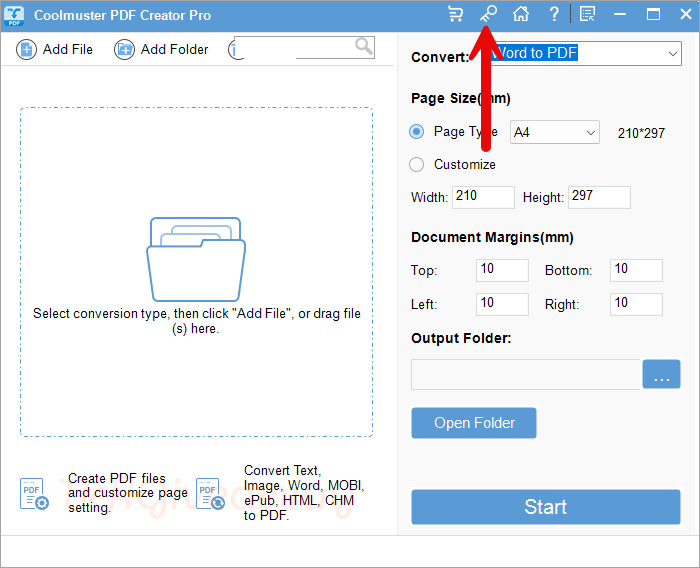
Task: Click the Top margin field
Action: (x=502, y=270)
